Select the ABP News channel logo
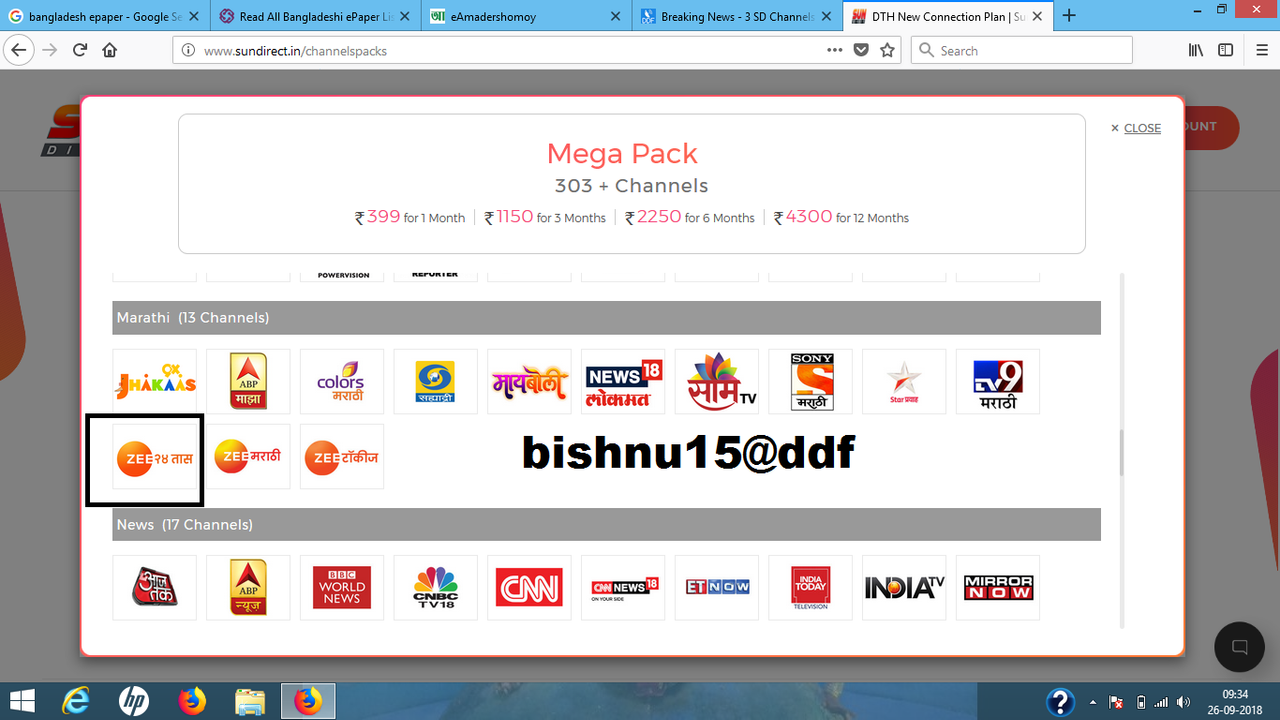 [248, 588]
